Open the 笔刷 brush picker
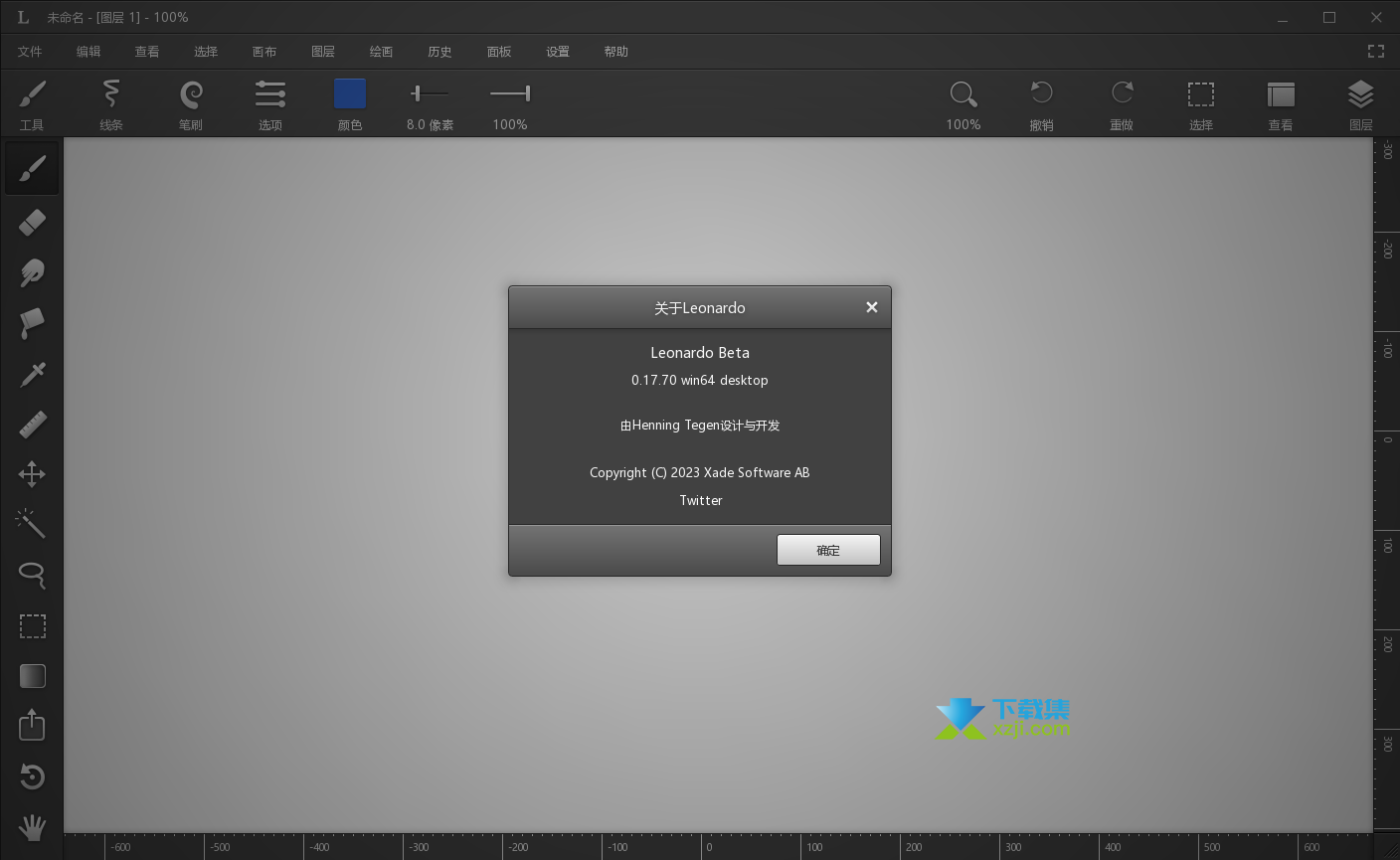This screenshot has height=860, width=1400. coord(191,104)
